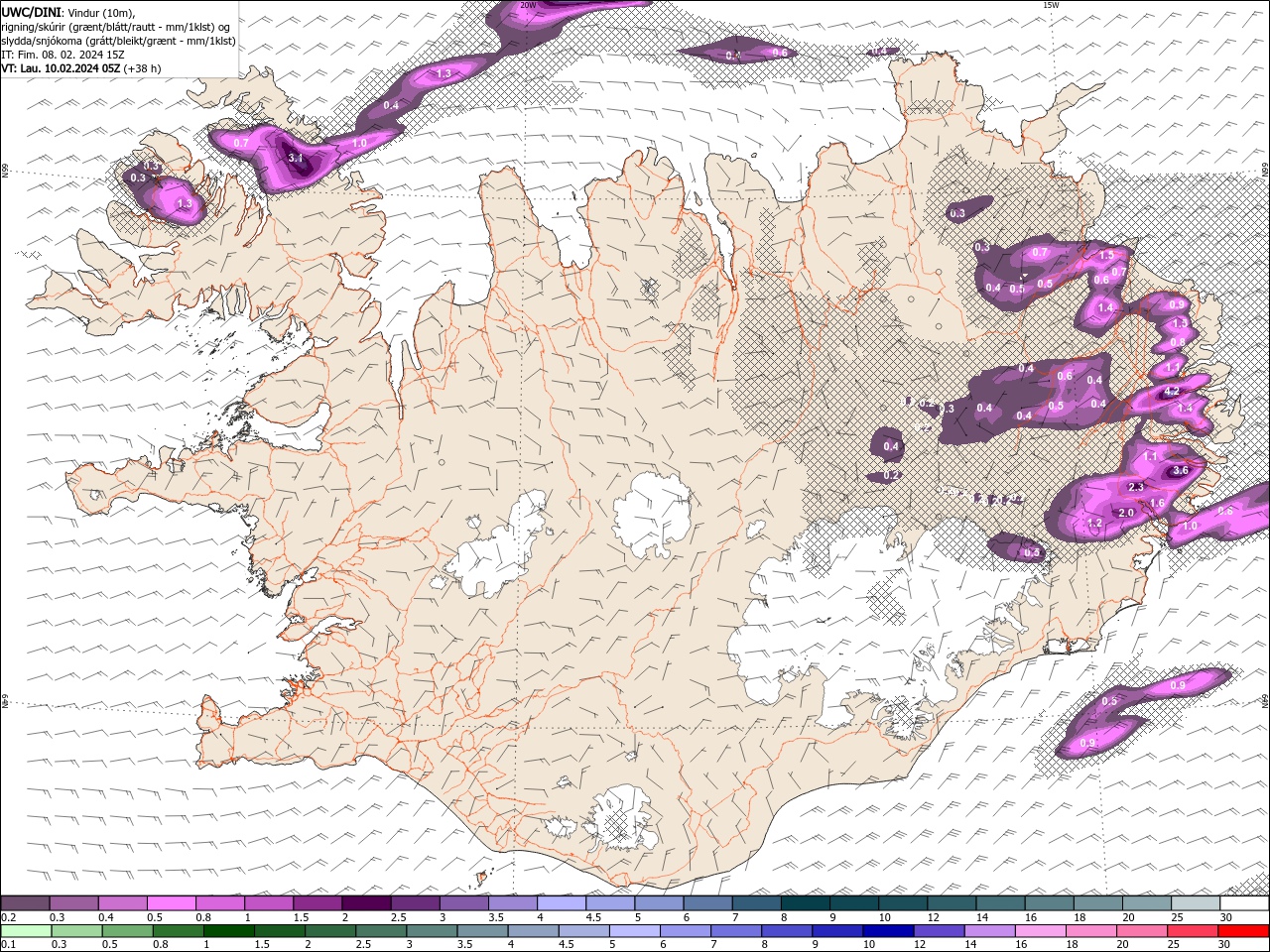Click the UWC/DINI title text
The height and width of the screenshot is (952, 1270).
(x=30, y=12)
